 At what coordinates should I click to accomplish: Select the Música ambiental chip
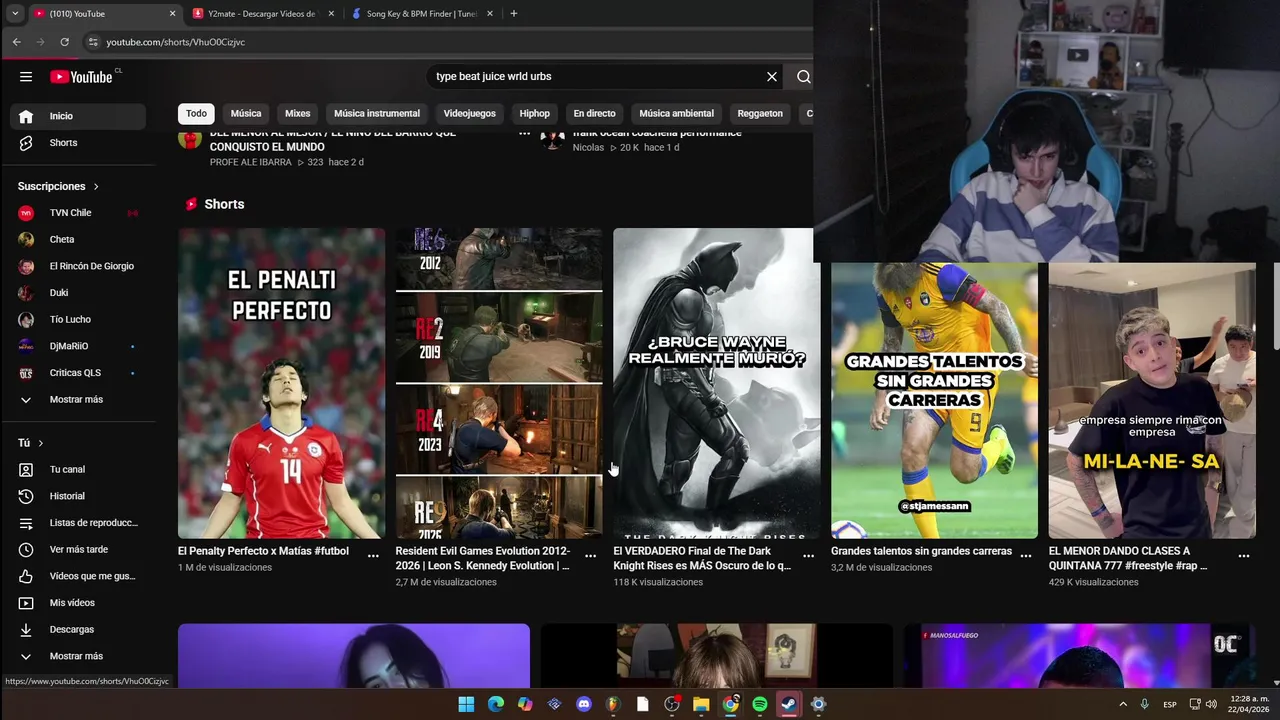pyautogui.click(x=676, y=113)
